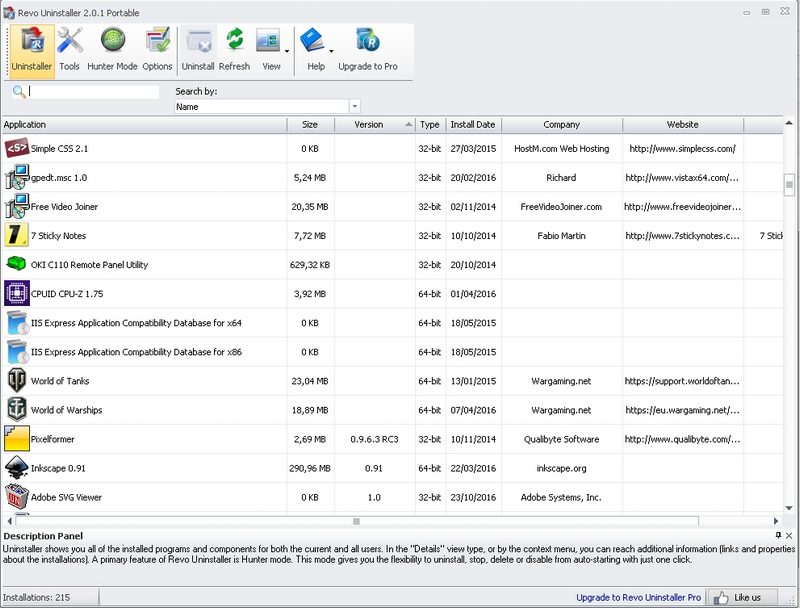This screenshot has height=608, width=800.
Task: Click the horizontal scrollbar right arrow
Action: pyautogui.click(x=776, y=521)
